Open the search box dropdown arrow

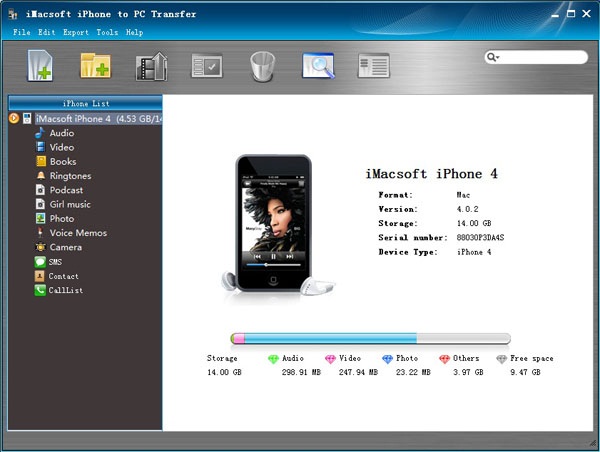point(495,58)
